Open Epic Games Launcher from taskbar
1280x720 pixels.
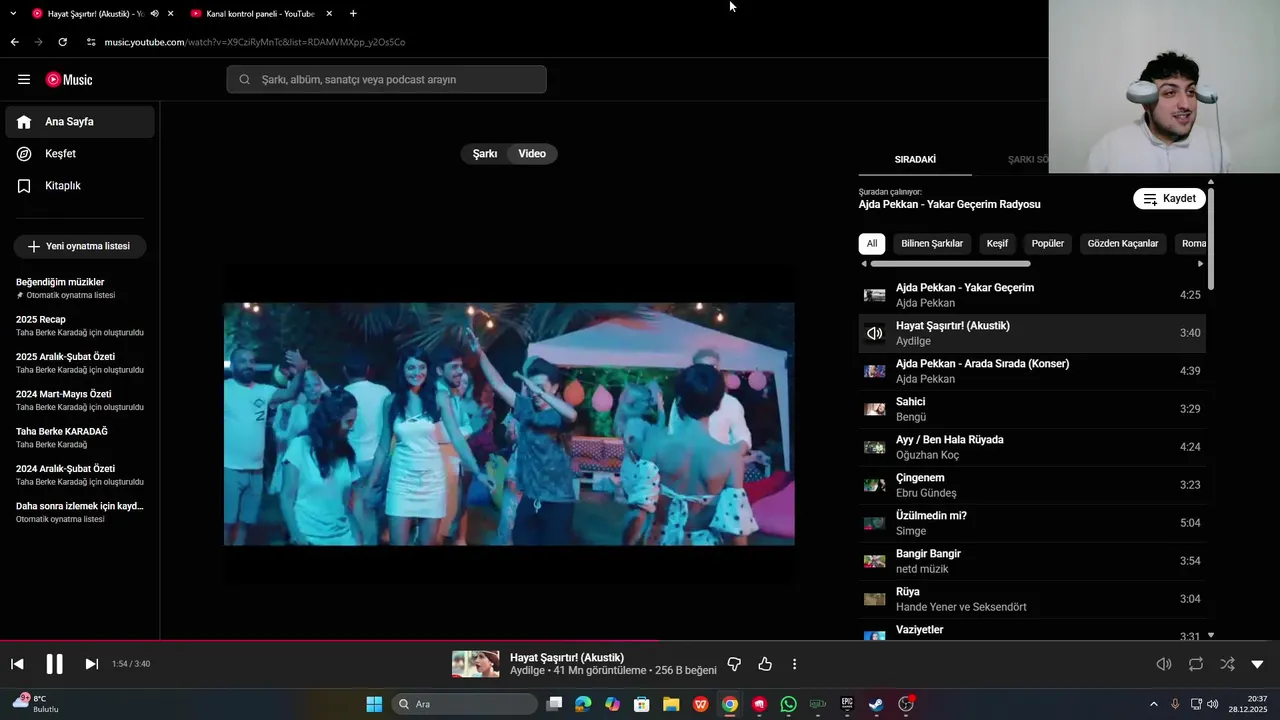[x=847, y=704]
